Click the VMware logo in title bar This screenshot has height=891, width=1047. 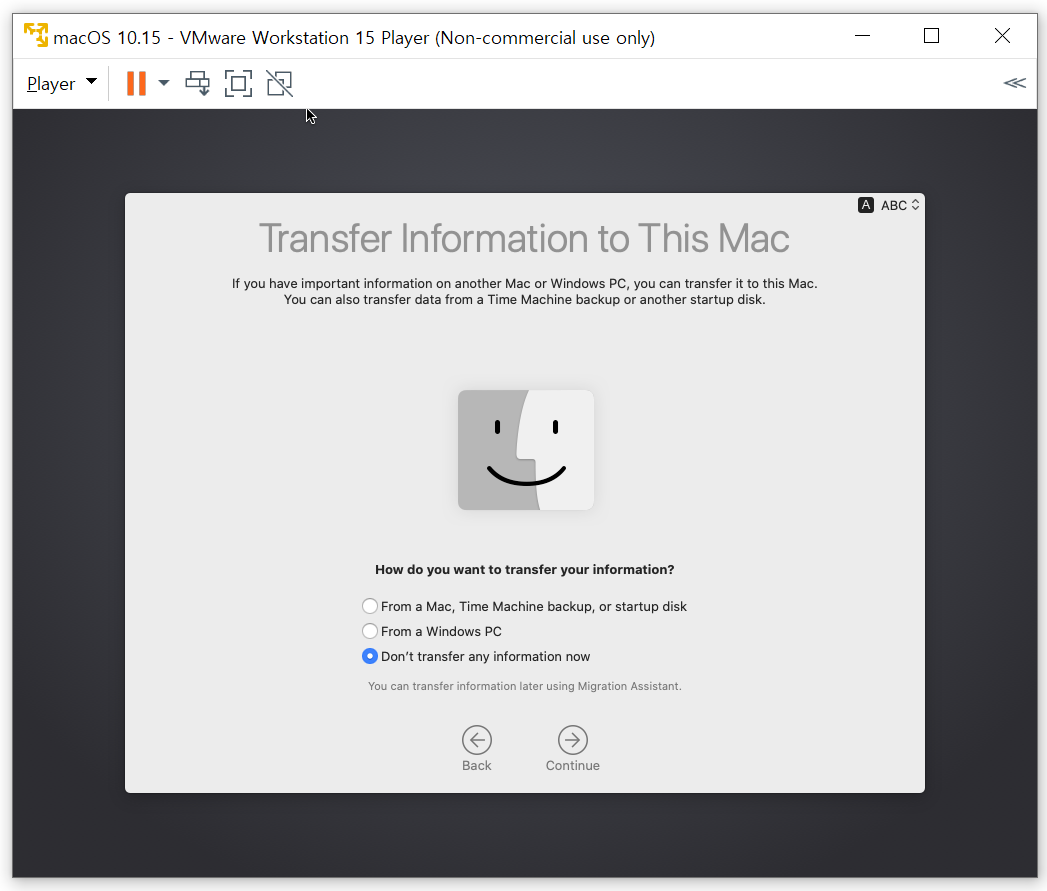click(x=36, y=37)
